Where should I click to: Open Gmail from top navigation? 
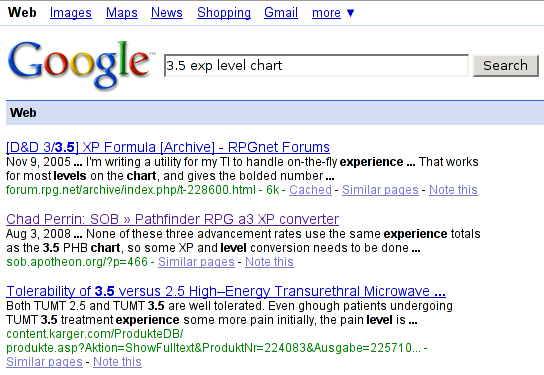(281, 12)
